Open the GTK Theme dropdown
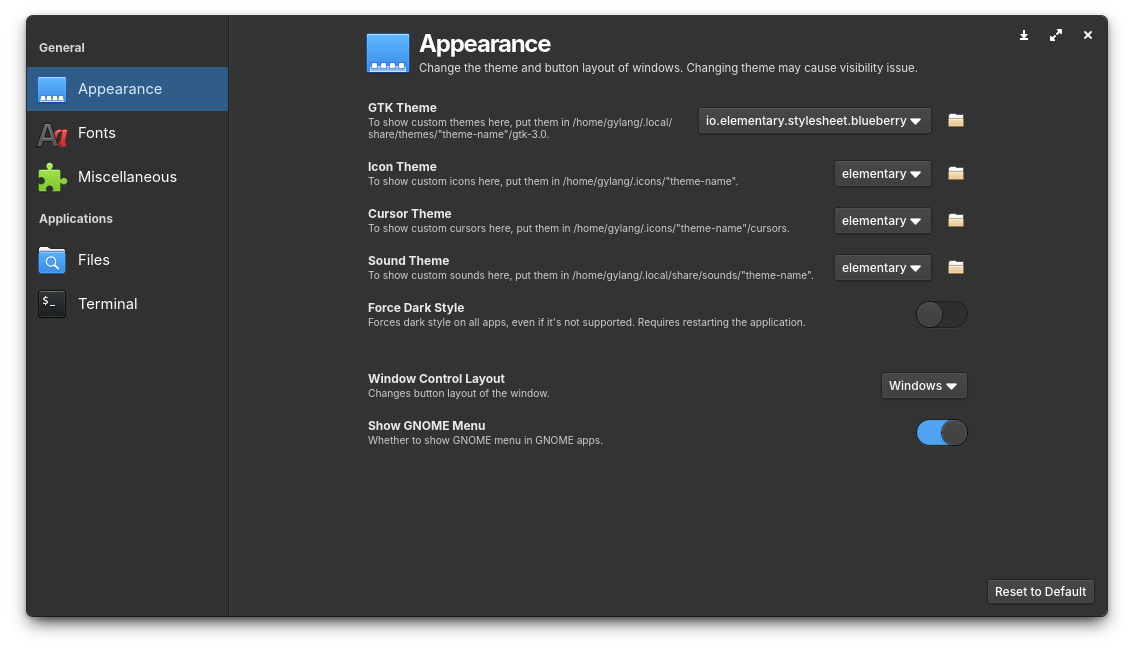 [x=813, y=120]
